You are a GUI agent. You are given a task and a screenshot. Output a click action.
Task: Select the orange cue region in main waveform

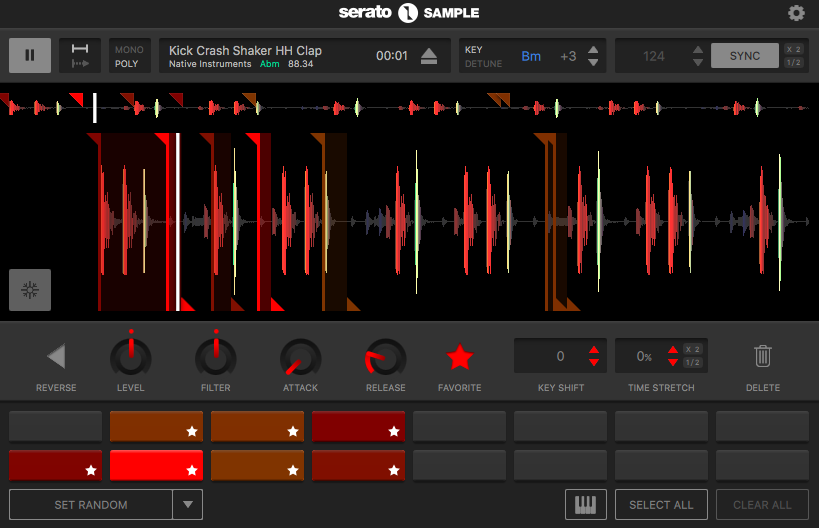coord(334,222)
